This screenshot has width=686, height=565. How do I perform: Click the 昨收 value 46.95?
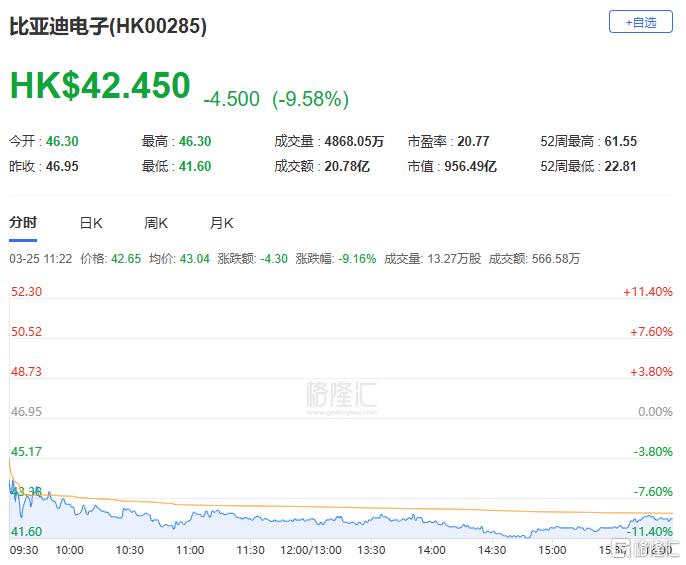click(x=62, y=166)
